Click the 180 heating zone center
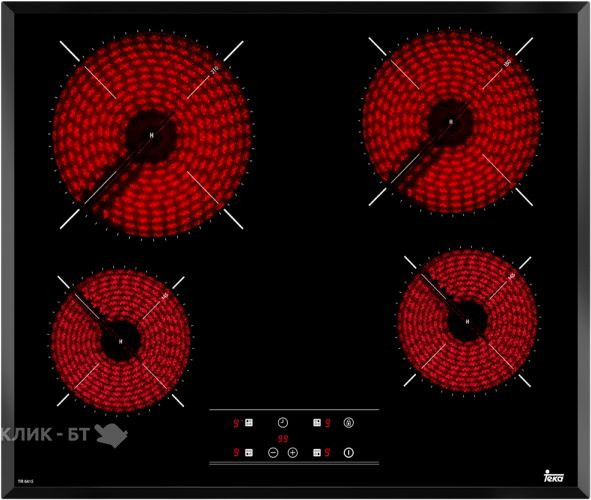The height and width of the screenshot is (500, 591). 451,121
